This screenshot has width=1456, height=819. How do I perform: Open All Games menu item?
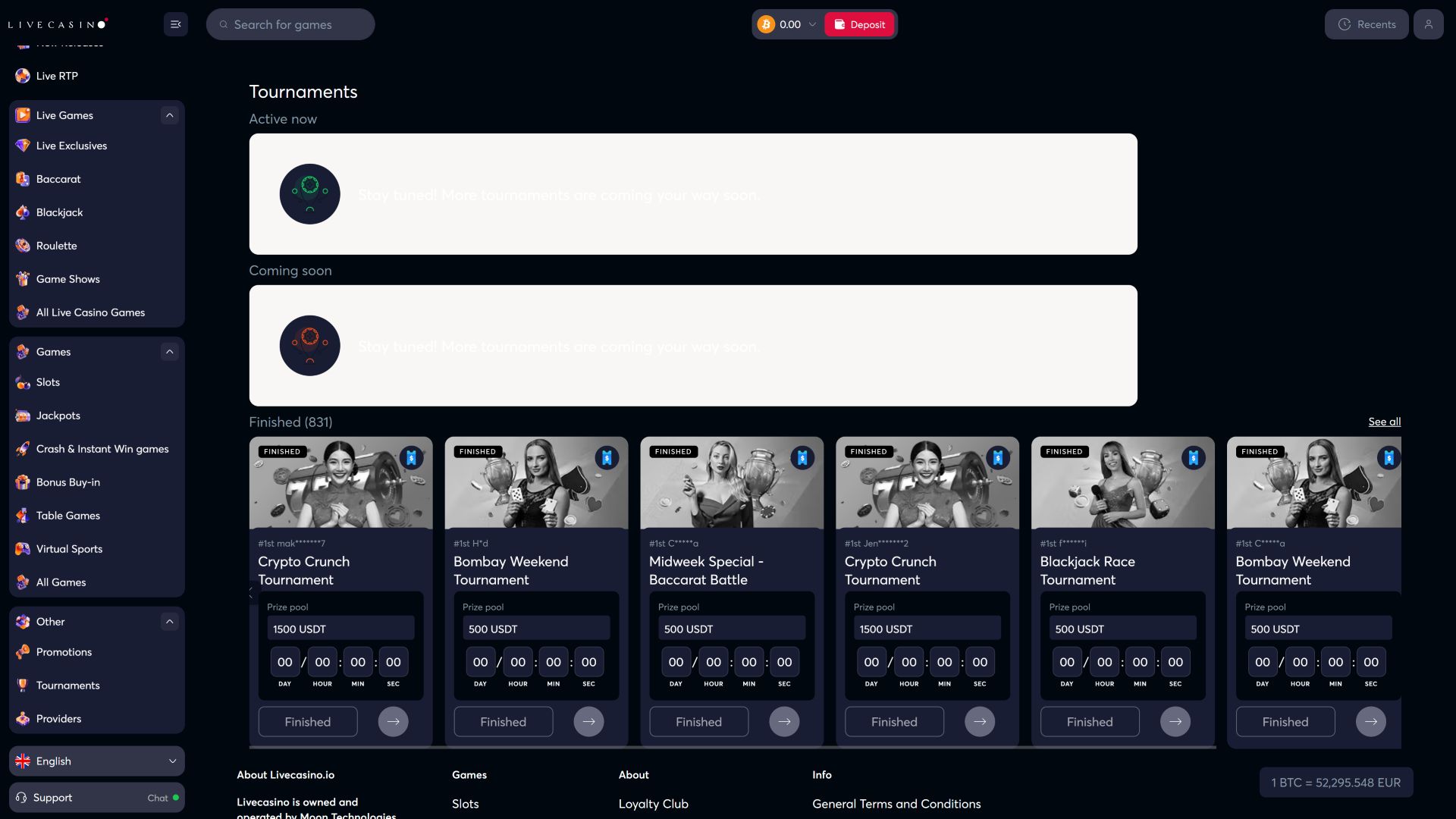click(x=97, y=582)
